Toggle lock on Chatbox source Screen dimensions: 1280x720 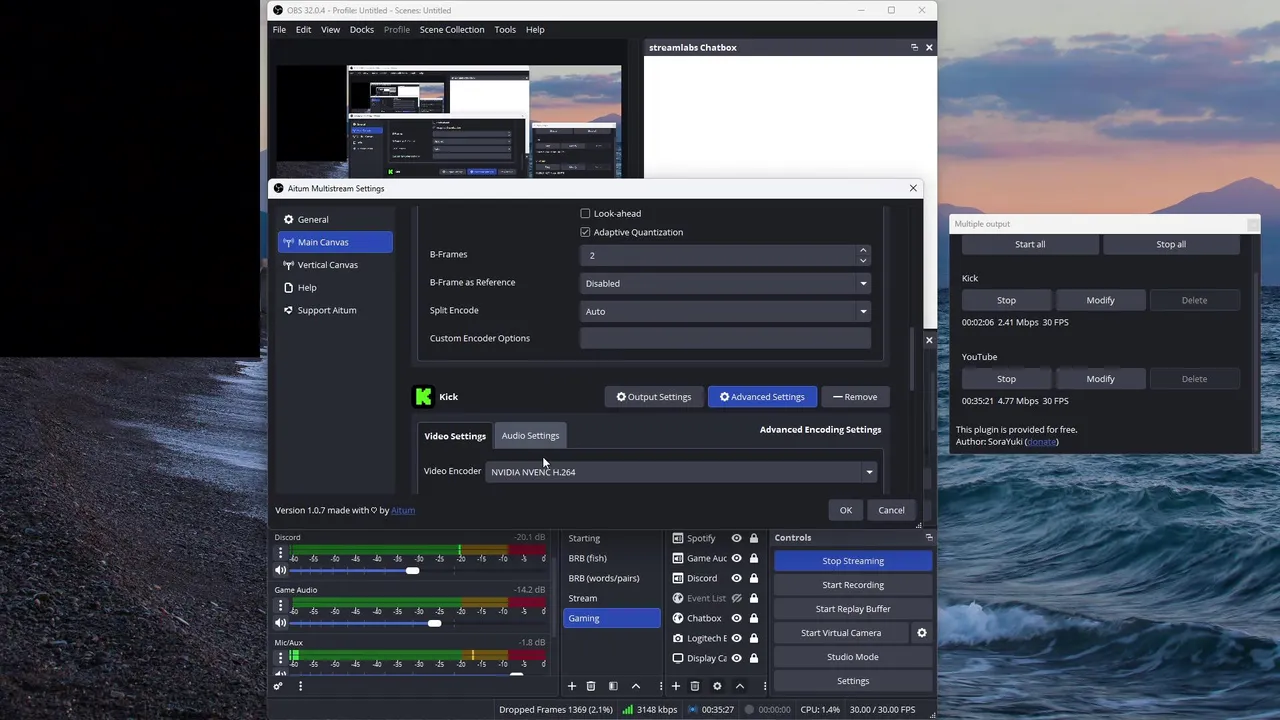(754, 618)
